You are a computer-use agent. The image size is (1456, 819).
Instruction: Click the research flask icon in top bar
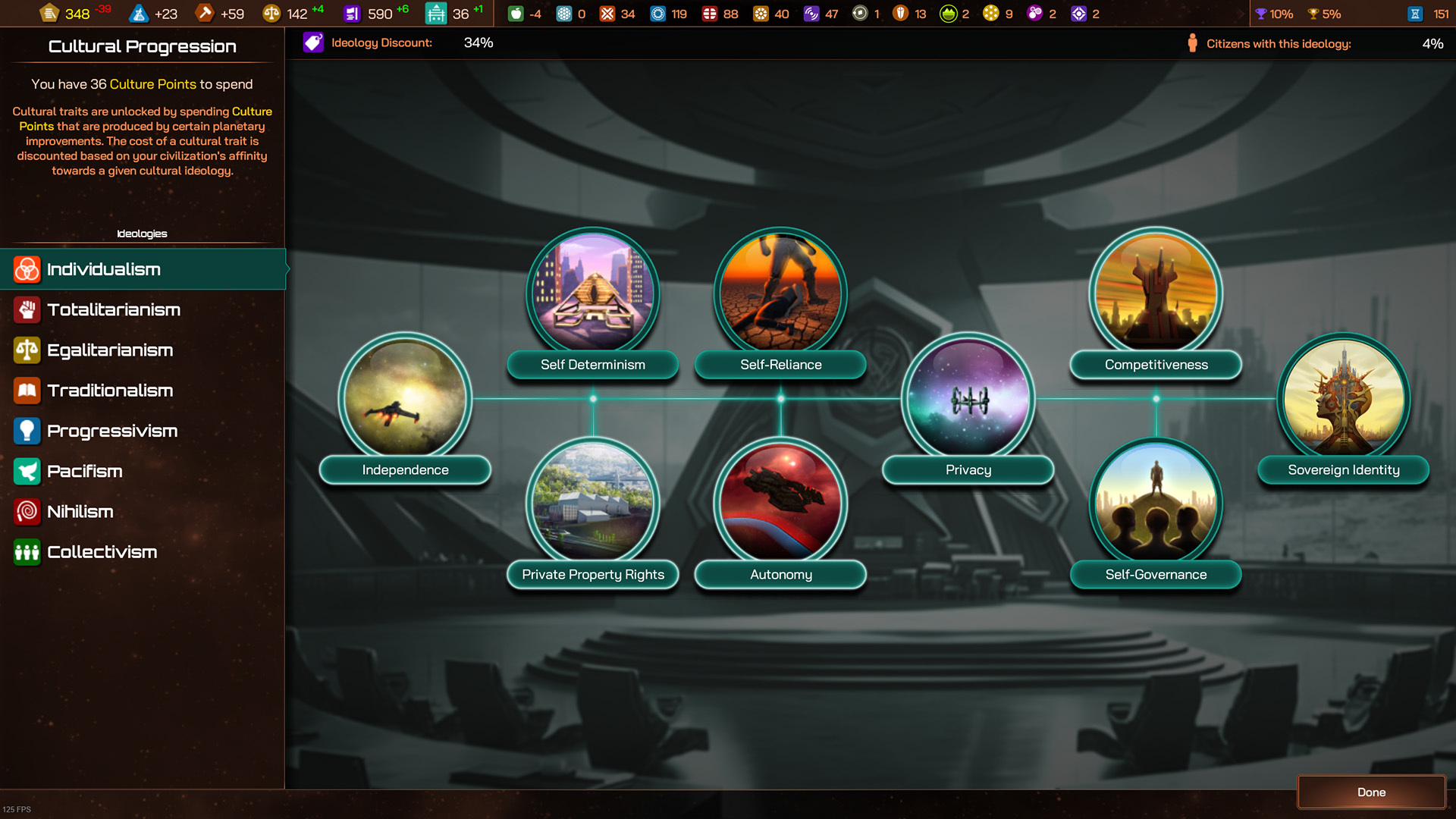coord(138,14)
